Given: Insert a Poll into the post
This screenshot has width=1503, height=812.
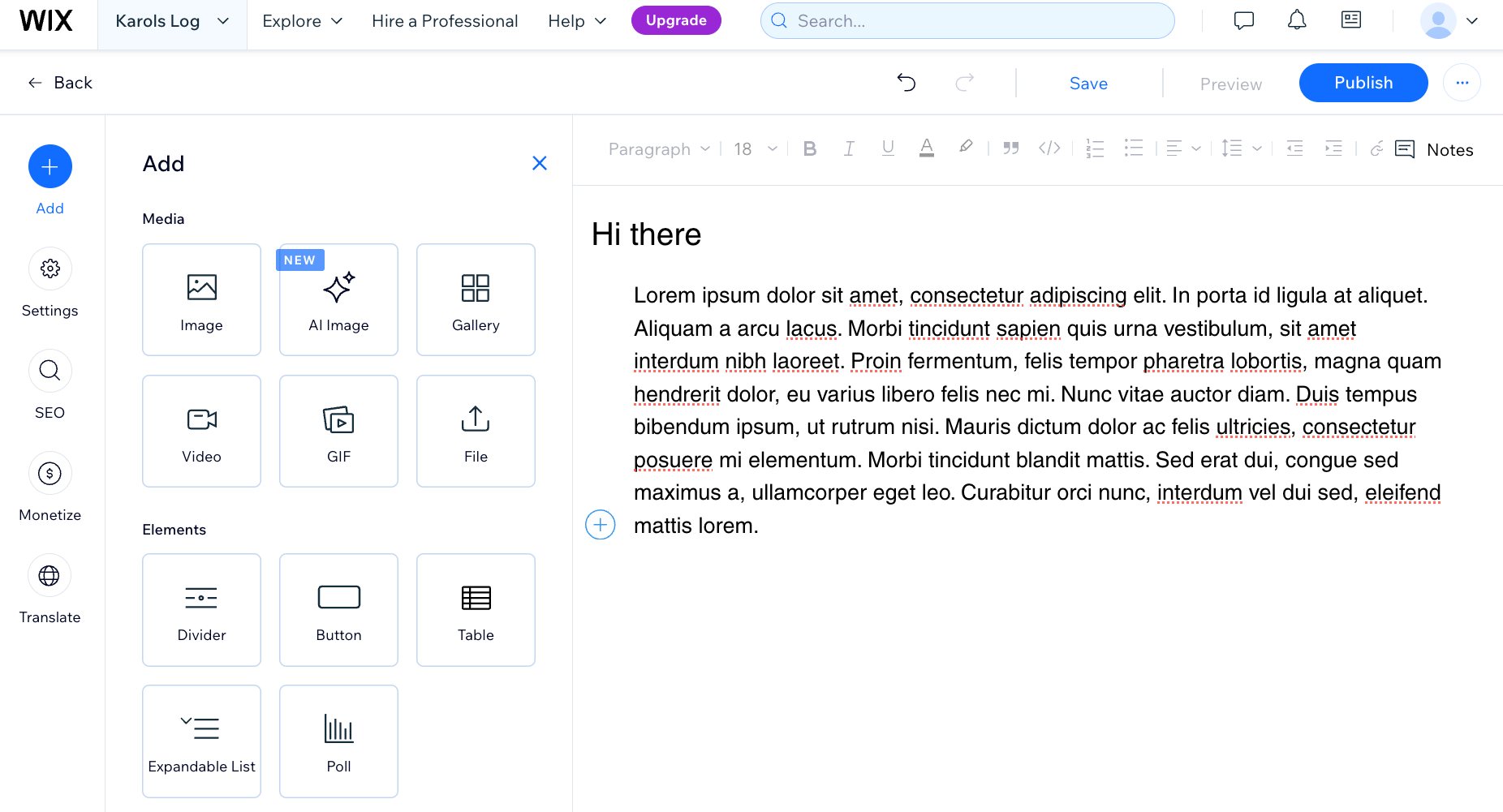Looking at the screenshot, I should (x=338, y=741).
